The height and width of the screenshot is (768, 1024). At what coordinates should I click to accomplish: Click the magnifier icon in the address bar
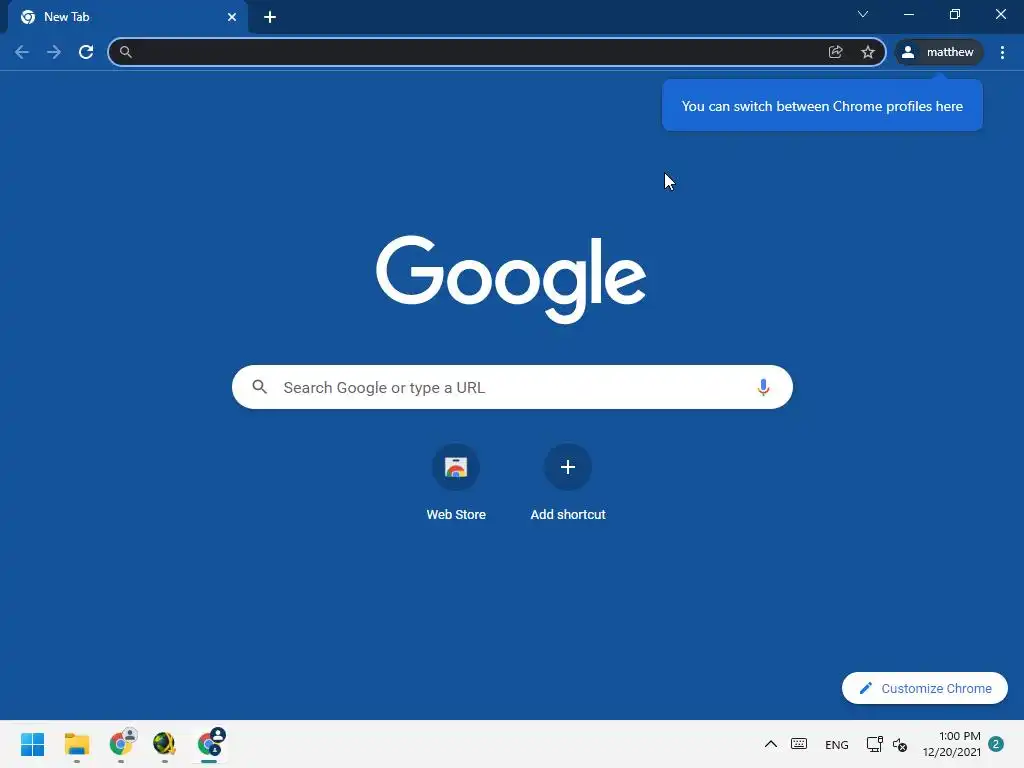(x=125, y=52)
